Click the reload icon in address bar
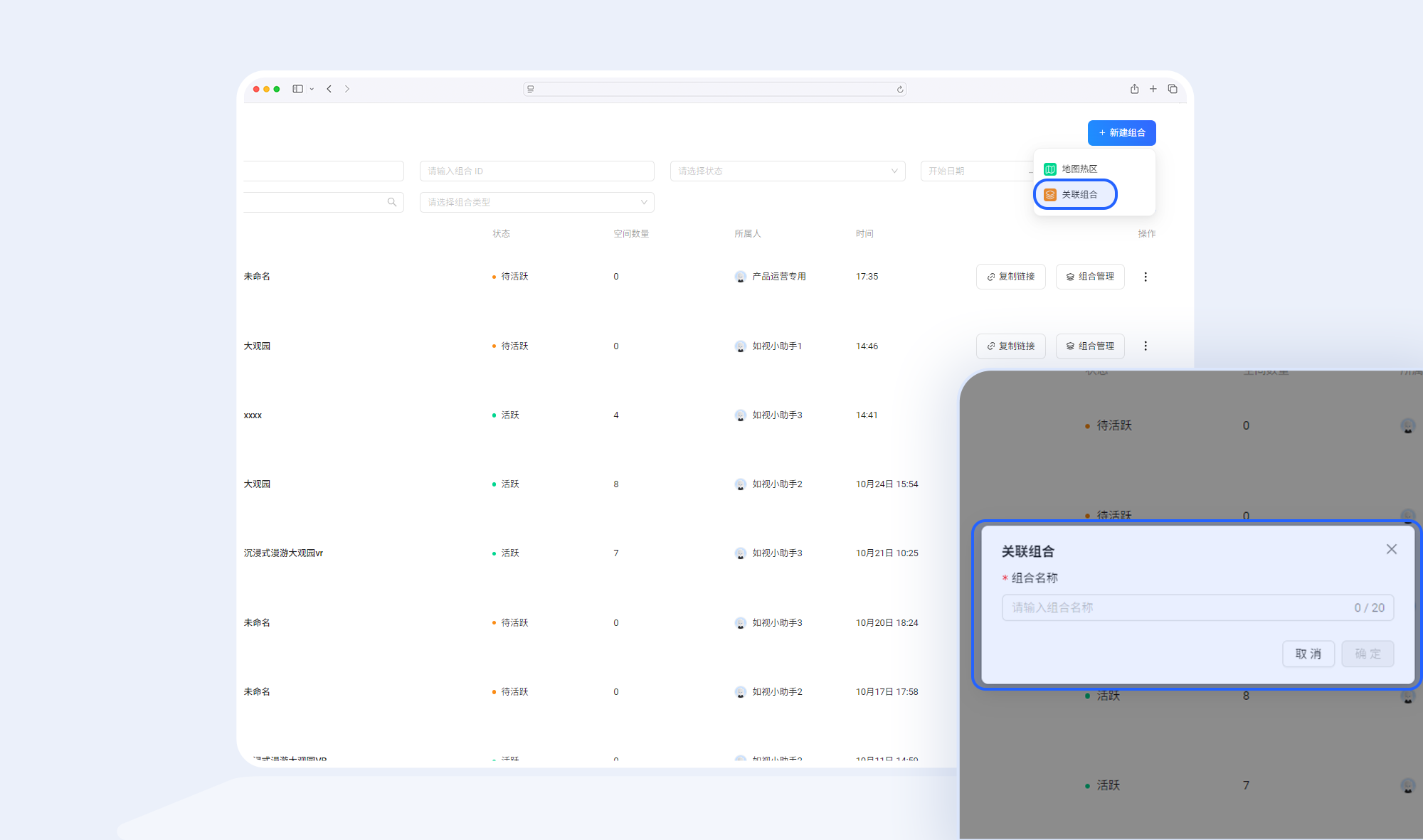The image size is (1423, 840). tap(900, 90)
